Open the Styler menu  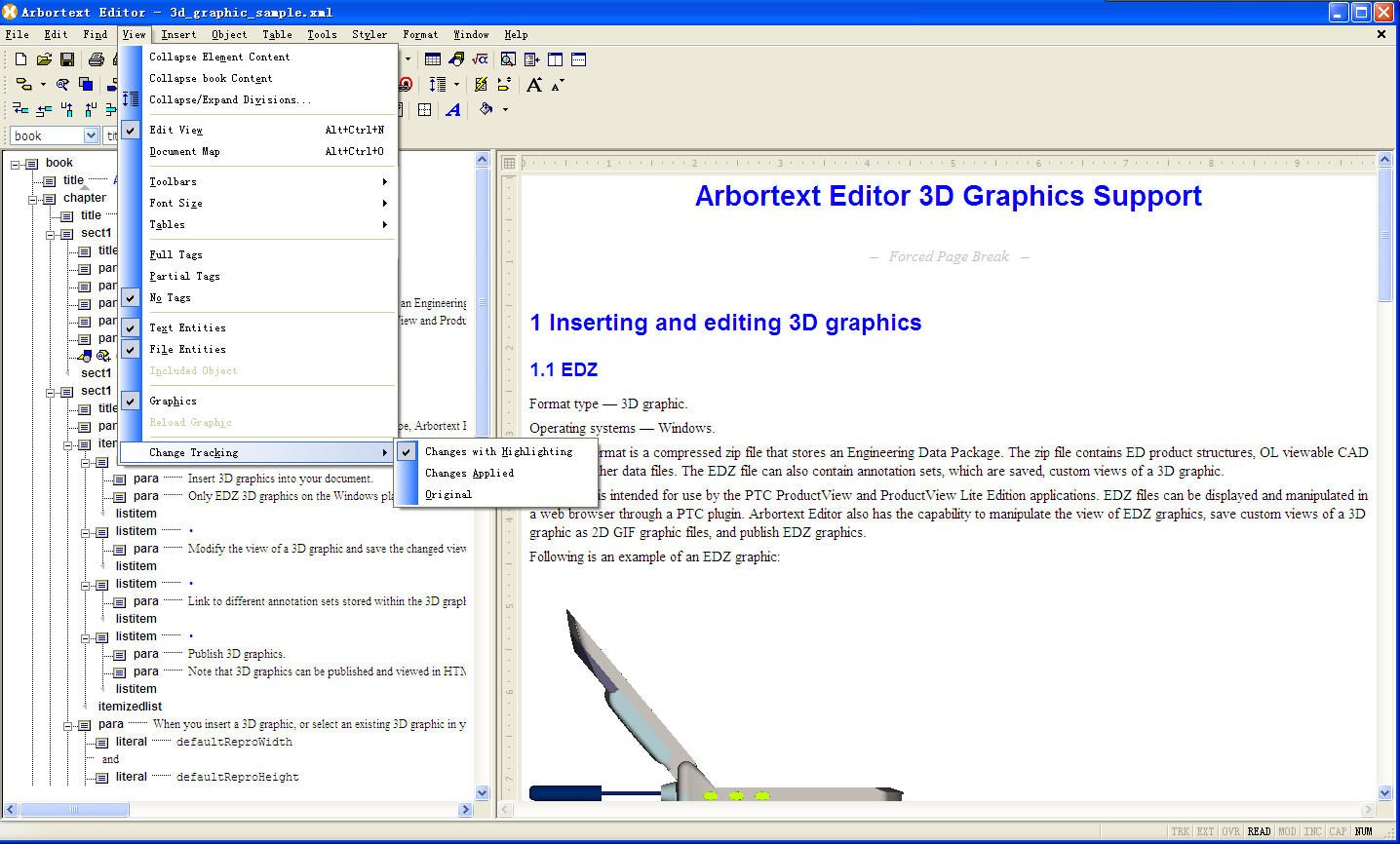pyautogui.click(x=369, y=34)
